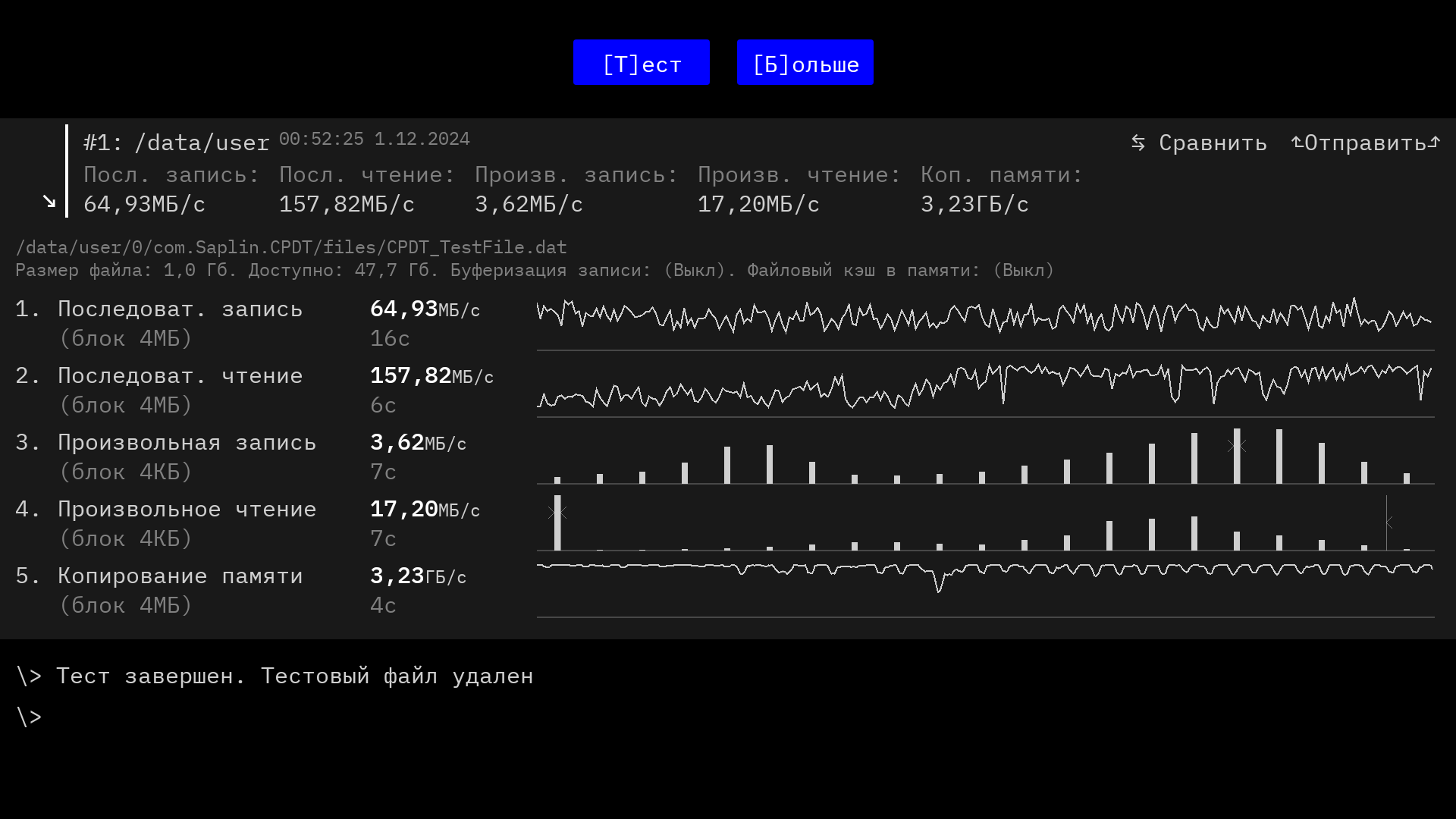Select the Копирование памяти test row
Viewport: 1456px width, 819px height.
click(180, 576)
